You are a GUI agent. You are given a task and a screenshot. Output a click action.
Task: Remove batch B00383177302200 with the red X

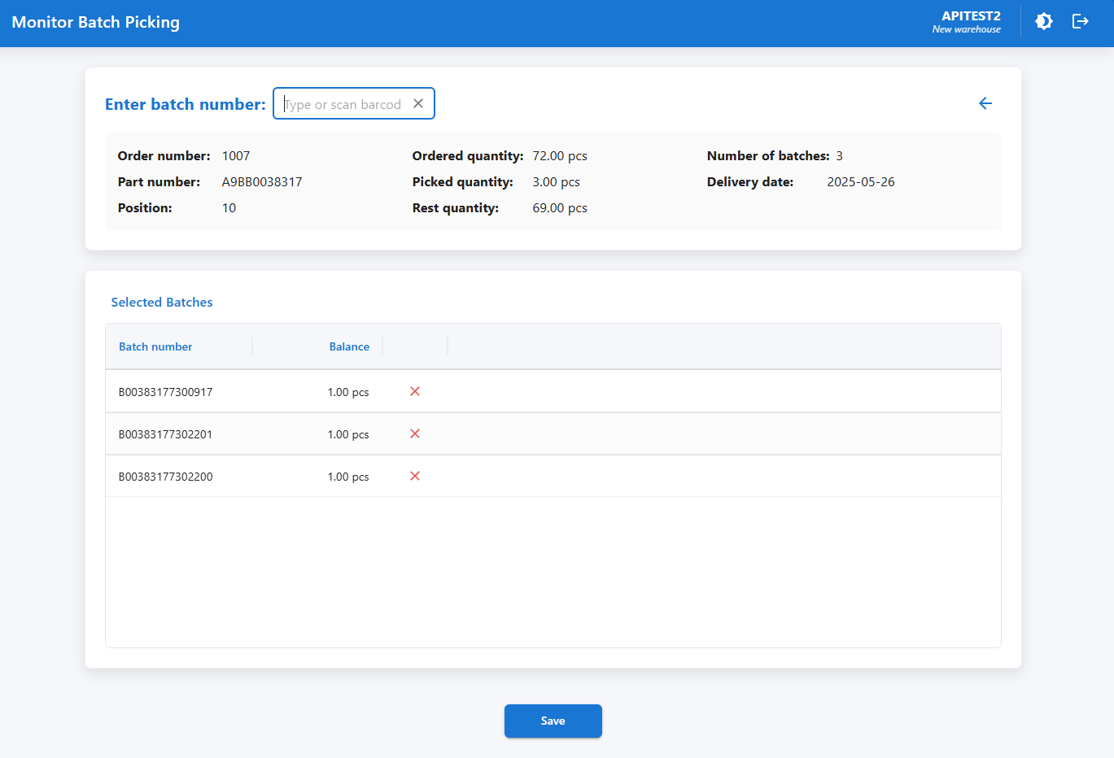[415, 476]
